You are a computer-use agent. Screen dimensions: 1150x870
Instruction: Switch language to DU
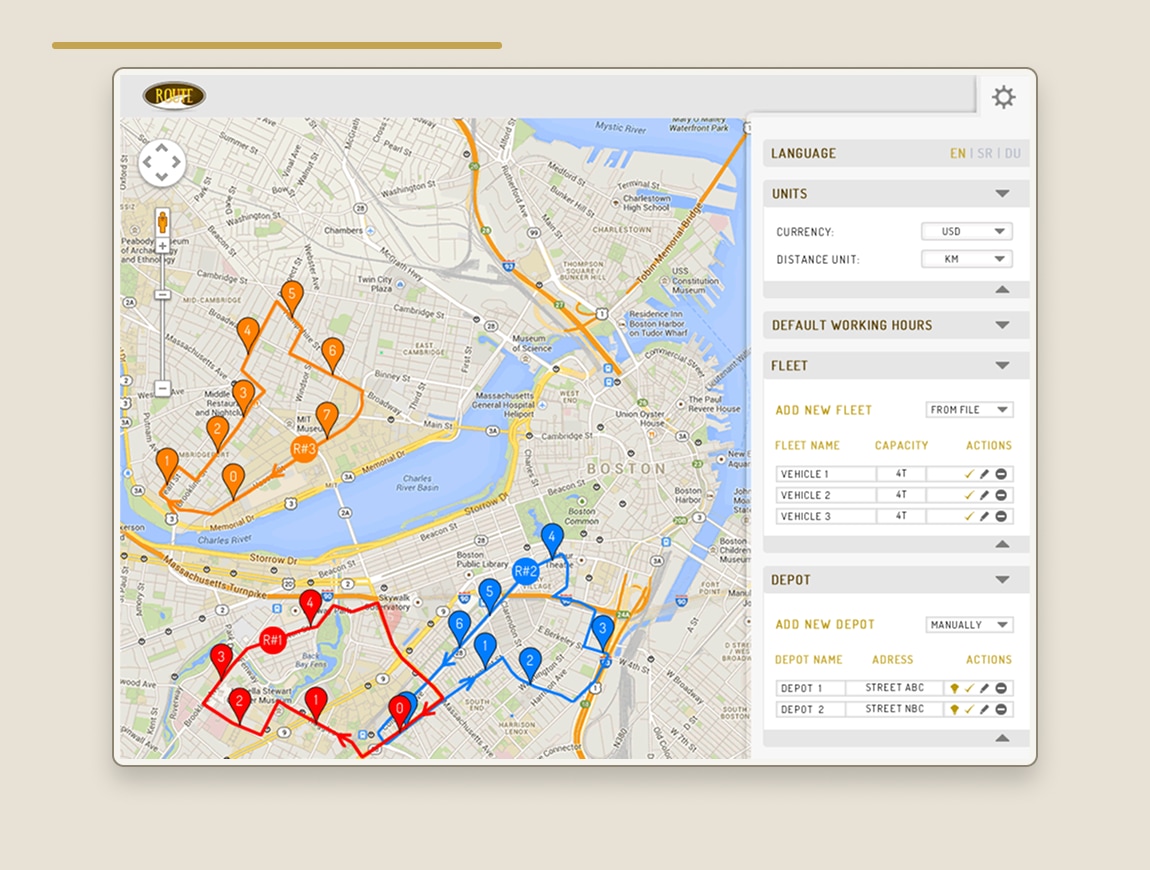click(x=1013, y=153)
